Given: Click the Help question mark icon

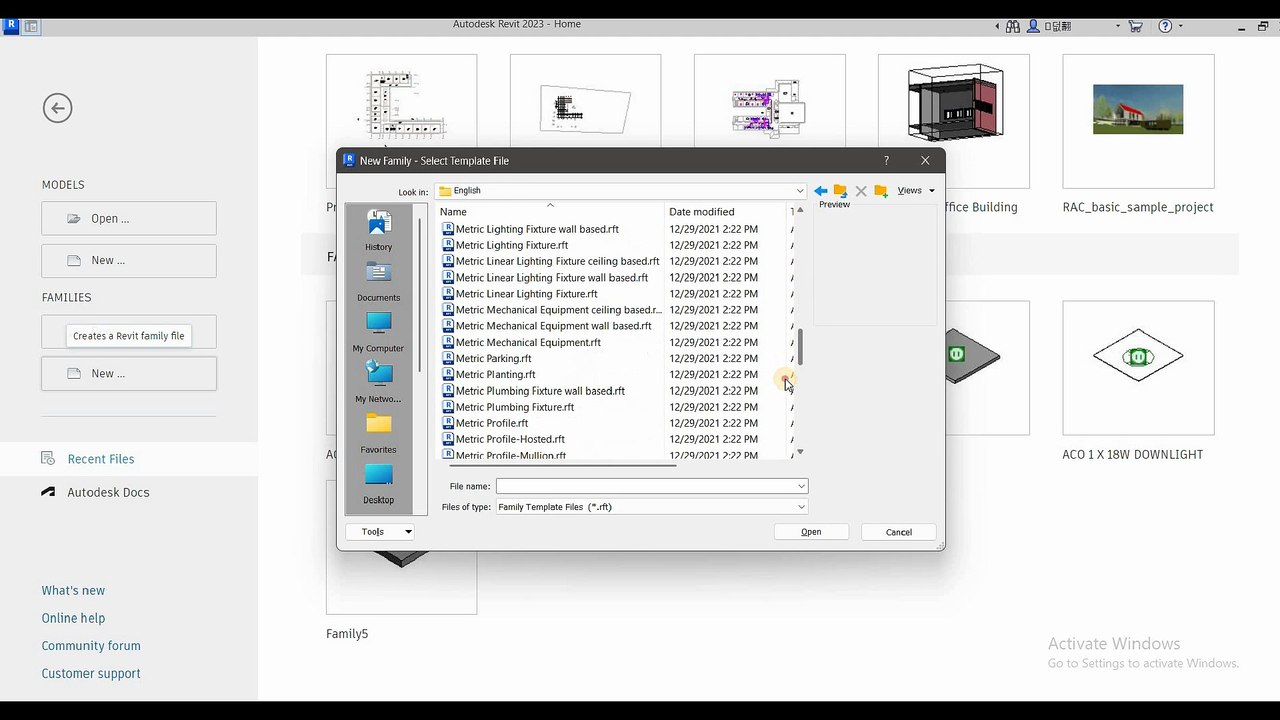Looking at the screenshot, I should click(1165, 27).
